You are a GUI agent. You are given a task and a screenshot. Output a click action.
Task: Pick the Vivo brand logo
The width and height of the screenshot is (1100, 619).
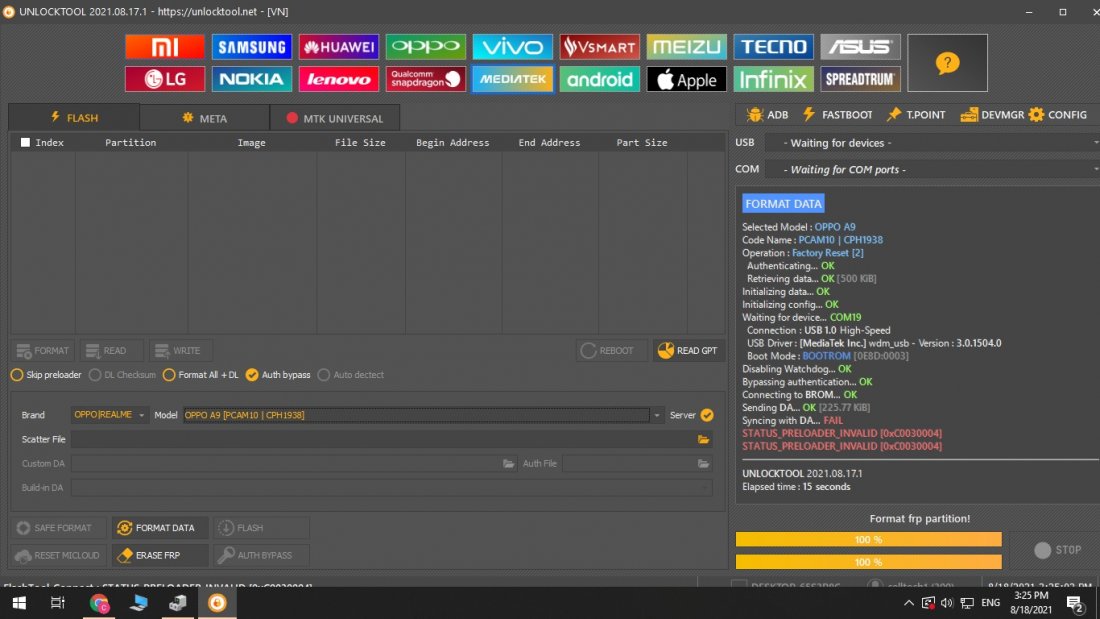coord(513,47)
